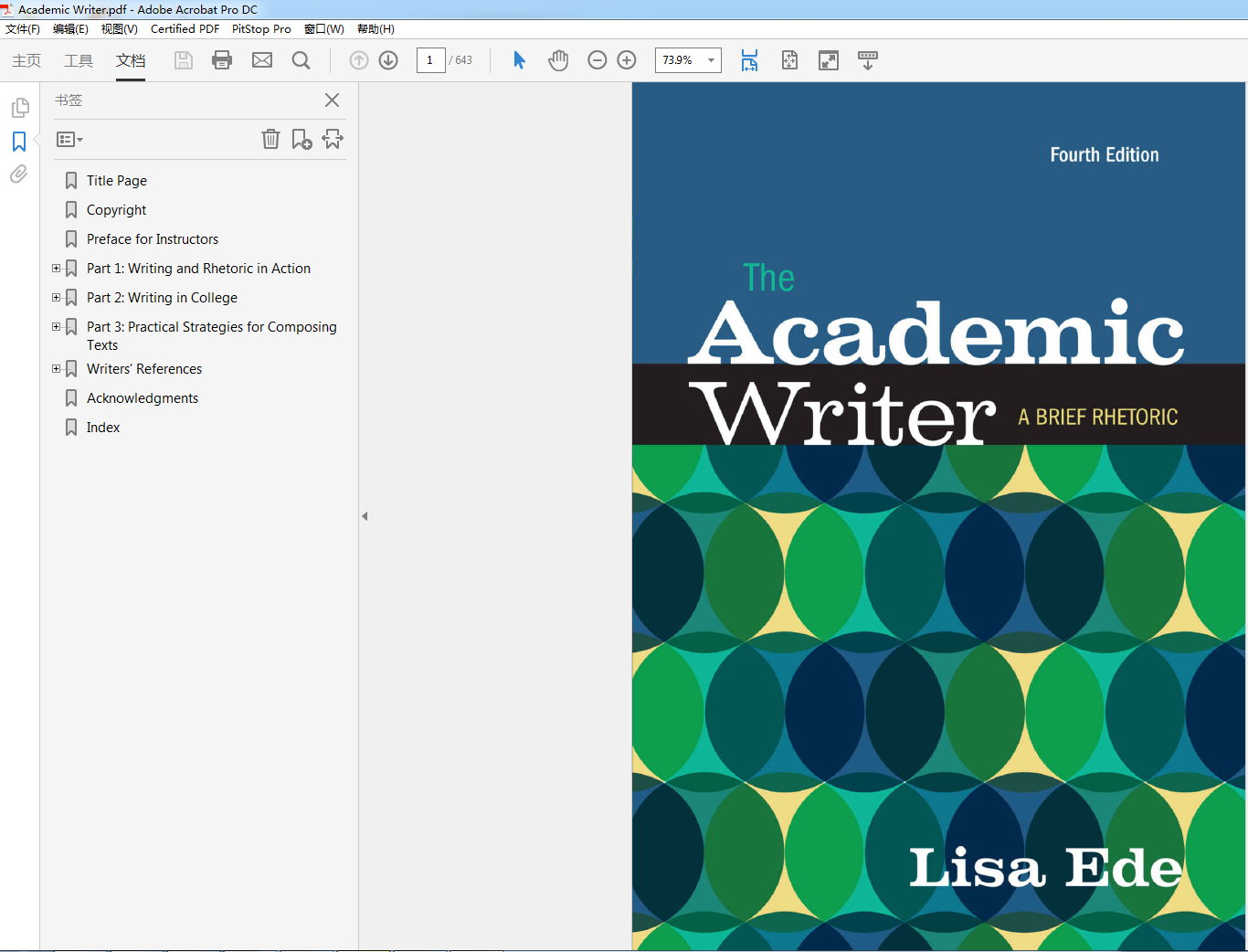Screen dimensions: 1248x952
Task: Open Preface for Instructors bookmark
Action: pyautogui.click(x=153, y=239)
